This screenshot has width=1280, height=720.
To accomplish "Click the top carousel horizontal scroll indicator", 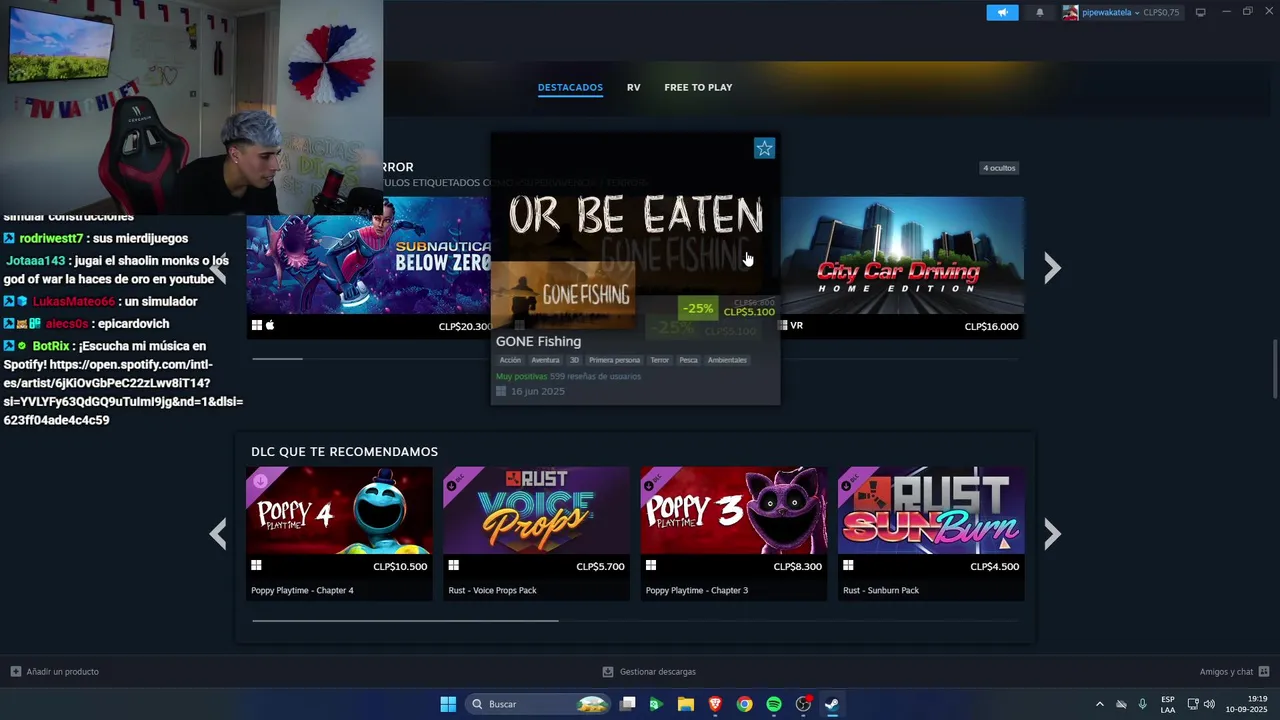I will (x=277, y=358).
